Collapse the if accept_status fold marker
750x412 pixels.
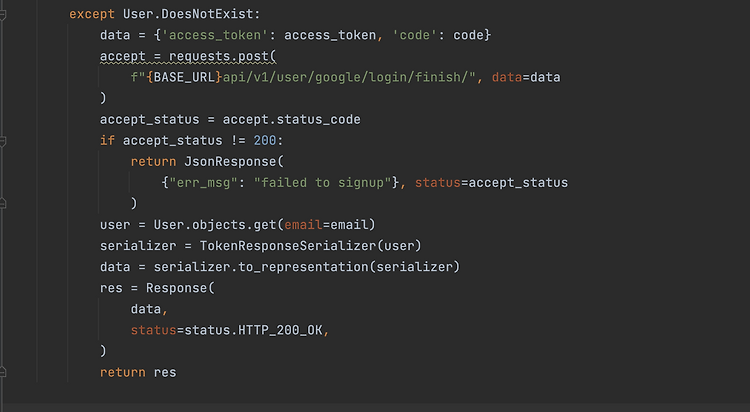coord(2,141)
